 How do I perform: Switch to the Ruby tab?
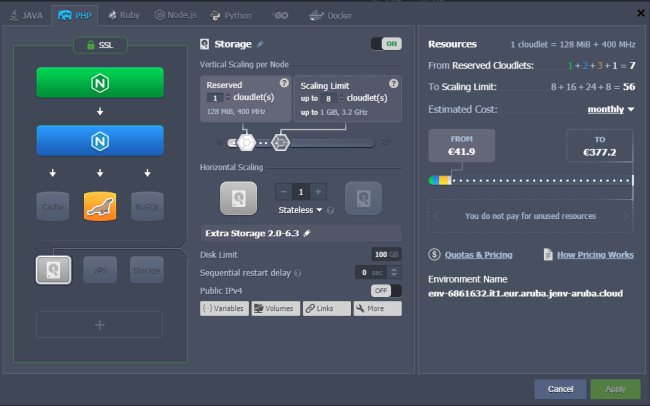coord(124,15)
